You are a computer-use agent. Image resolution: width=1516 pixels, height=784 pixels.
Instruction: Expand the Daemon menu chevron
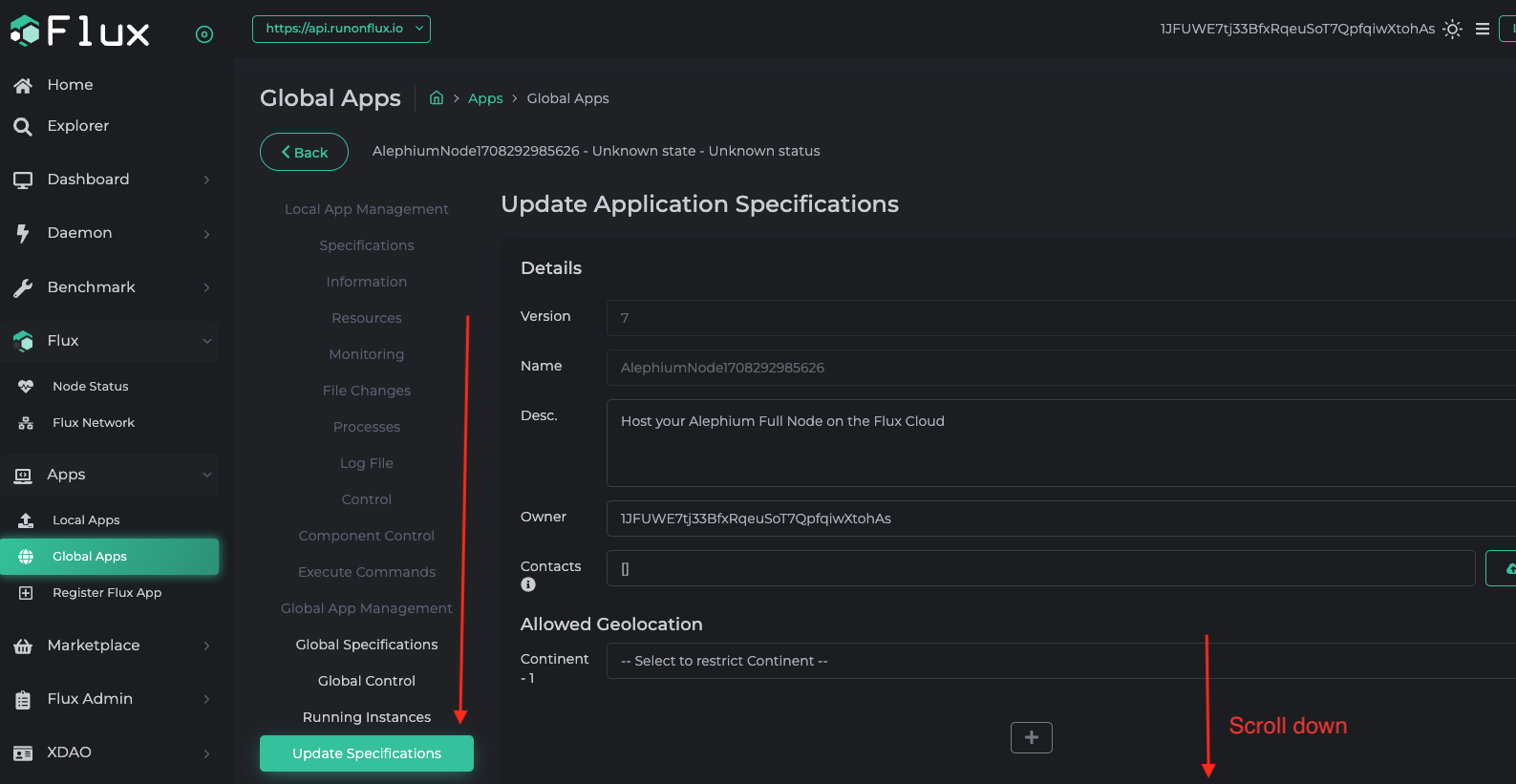coord(206,234)
